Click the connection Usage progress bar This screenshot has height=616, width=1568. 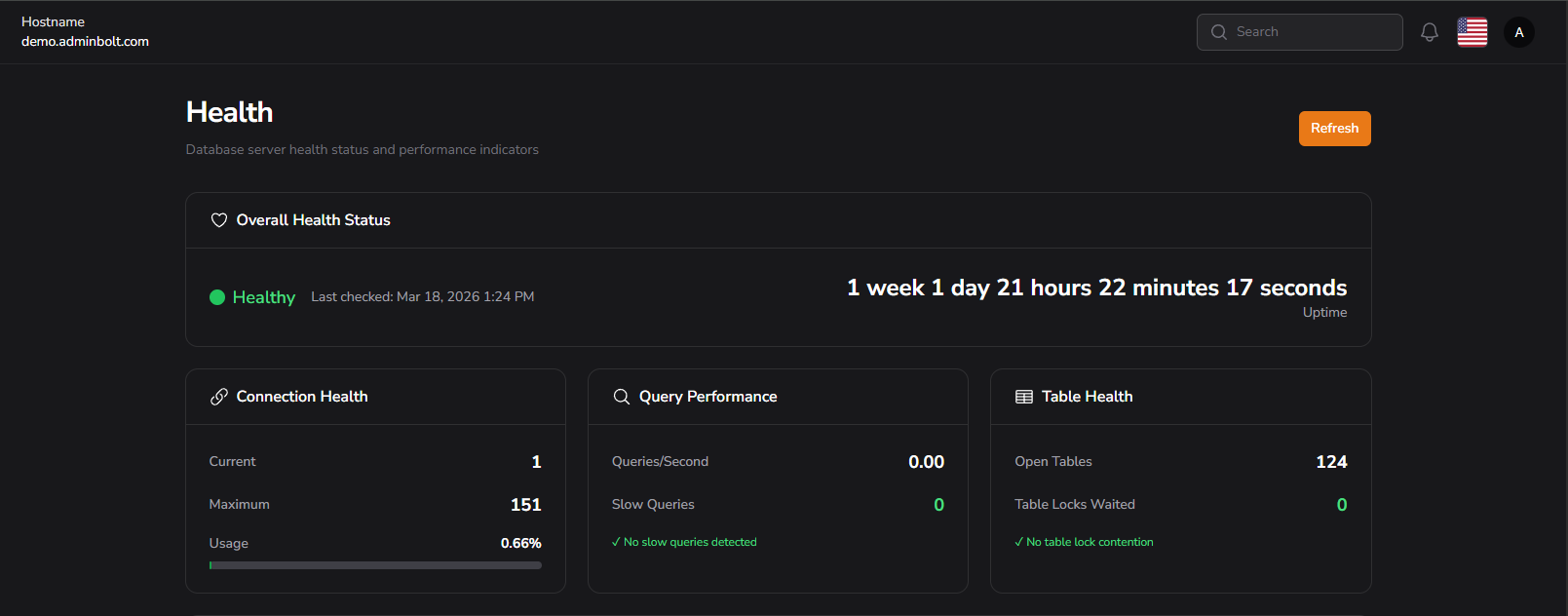375,565
